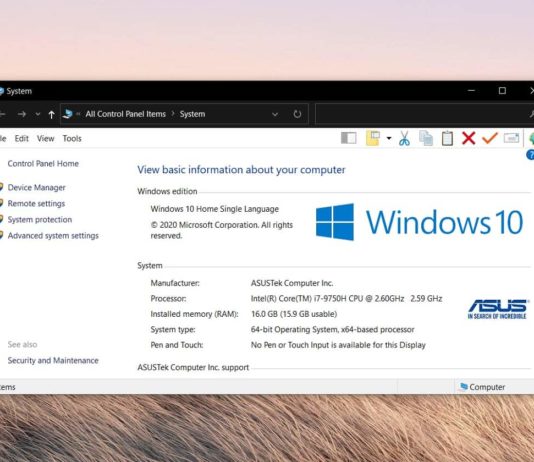Viewport: 534px width, 462px height.
Task: Click the Computer status bar entry
Action: 483,387
